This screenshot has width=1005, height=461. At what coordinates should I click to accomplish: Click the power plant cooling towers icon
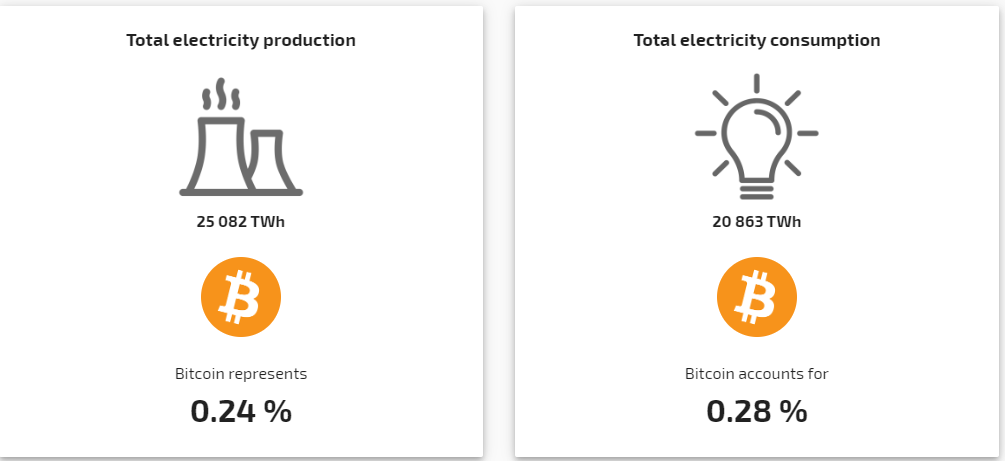tap(240, 140)
